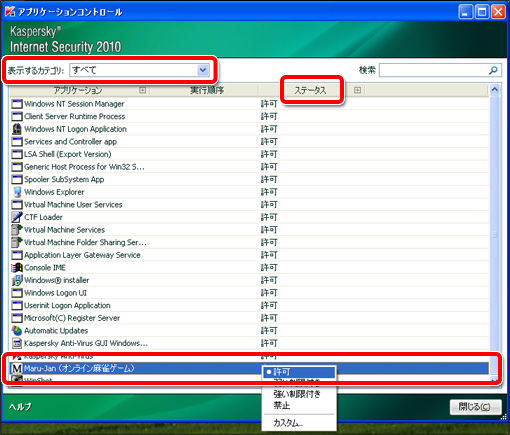Click the Kaspersky Anti-Virus GUI Windows icon
The height and width of the screenshot is (435, 510).
(17, 343)
